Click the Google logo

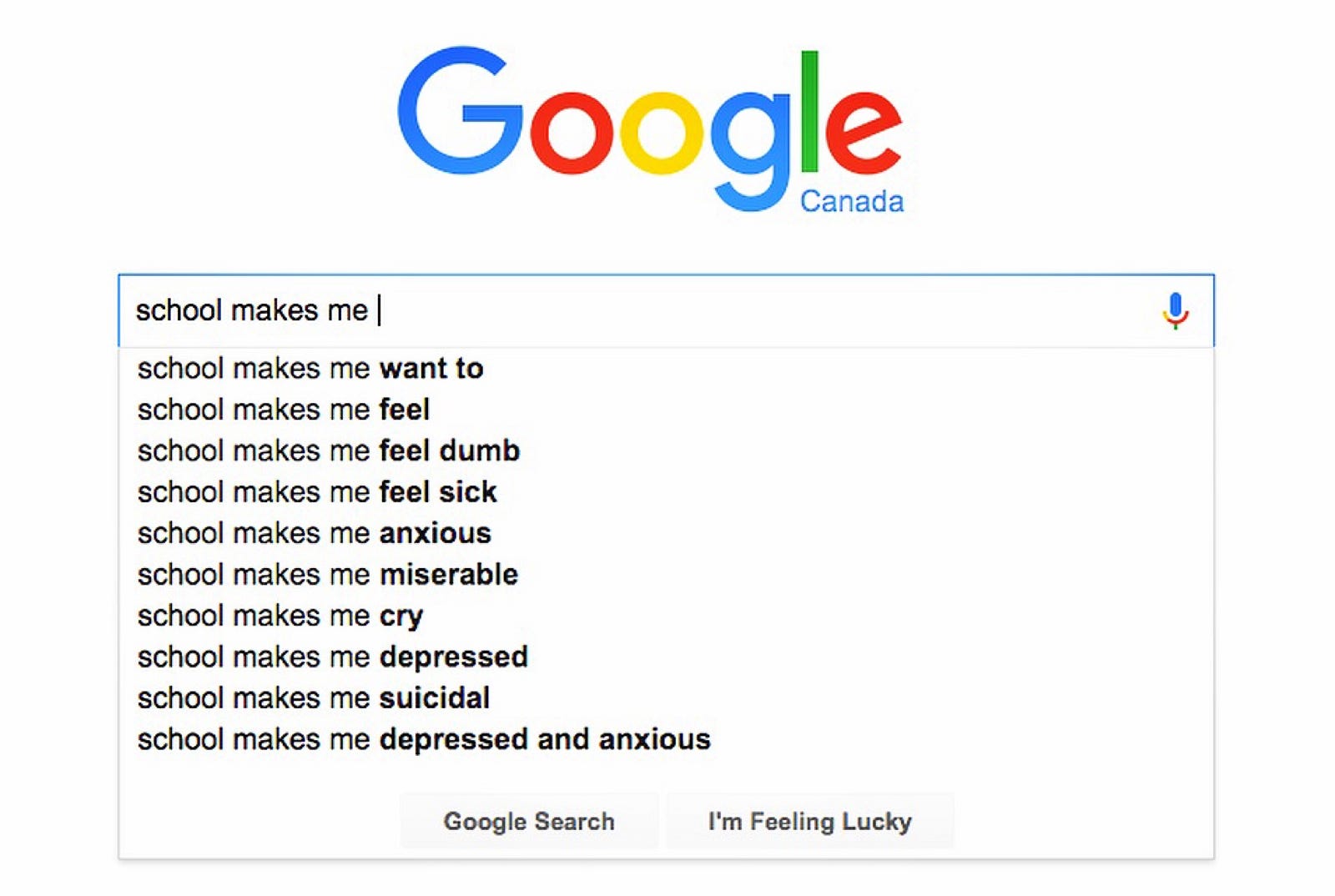tap(648, 125)
